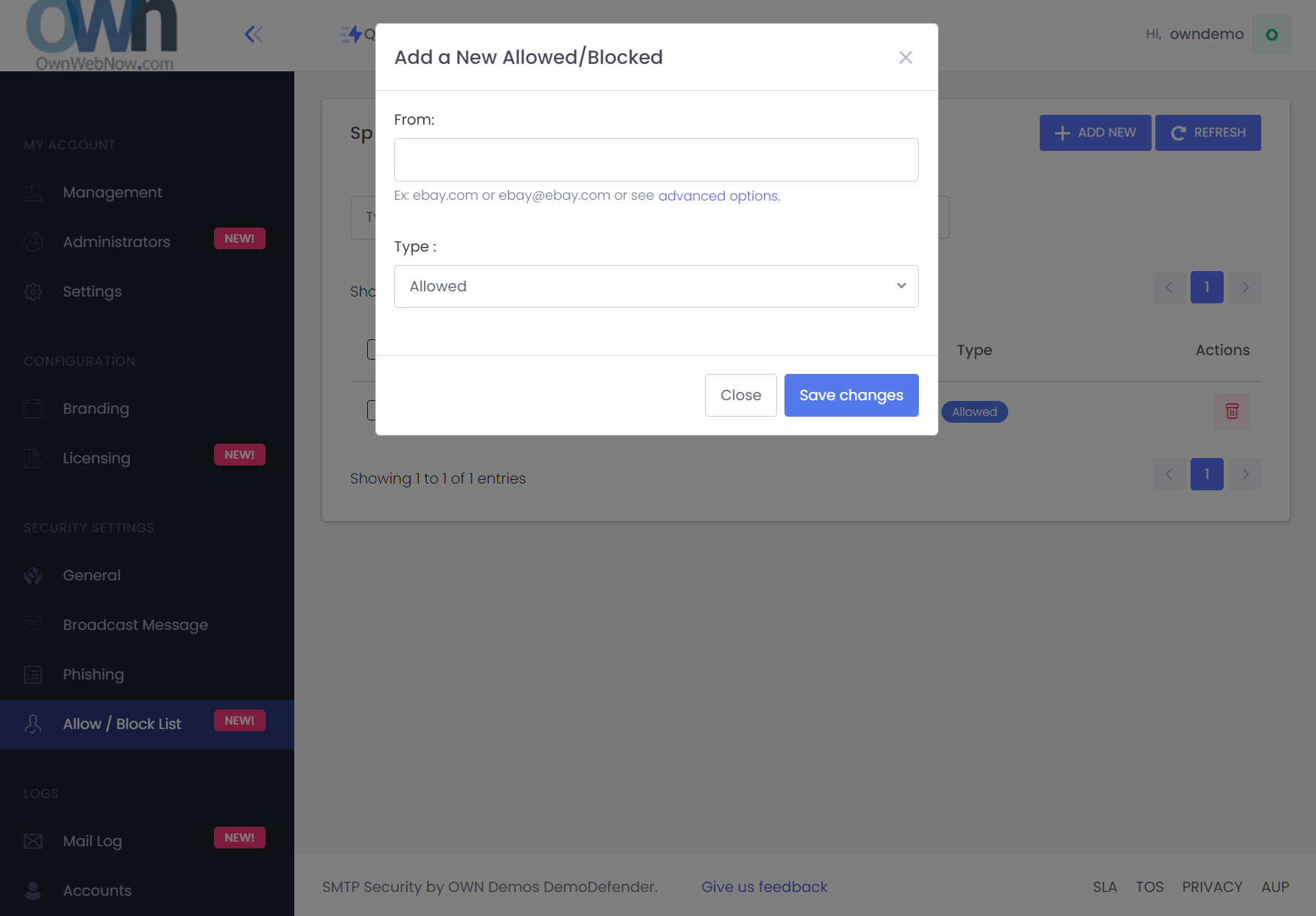Close dialog with X icon
The image size is (1316, 916).
[905, 58]
